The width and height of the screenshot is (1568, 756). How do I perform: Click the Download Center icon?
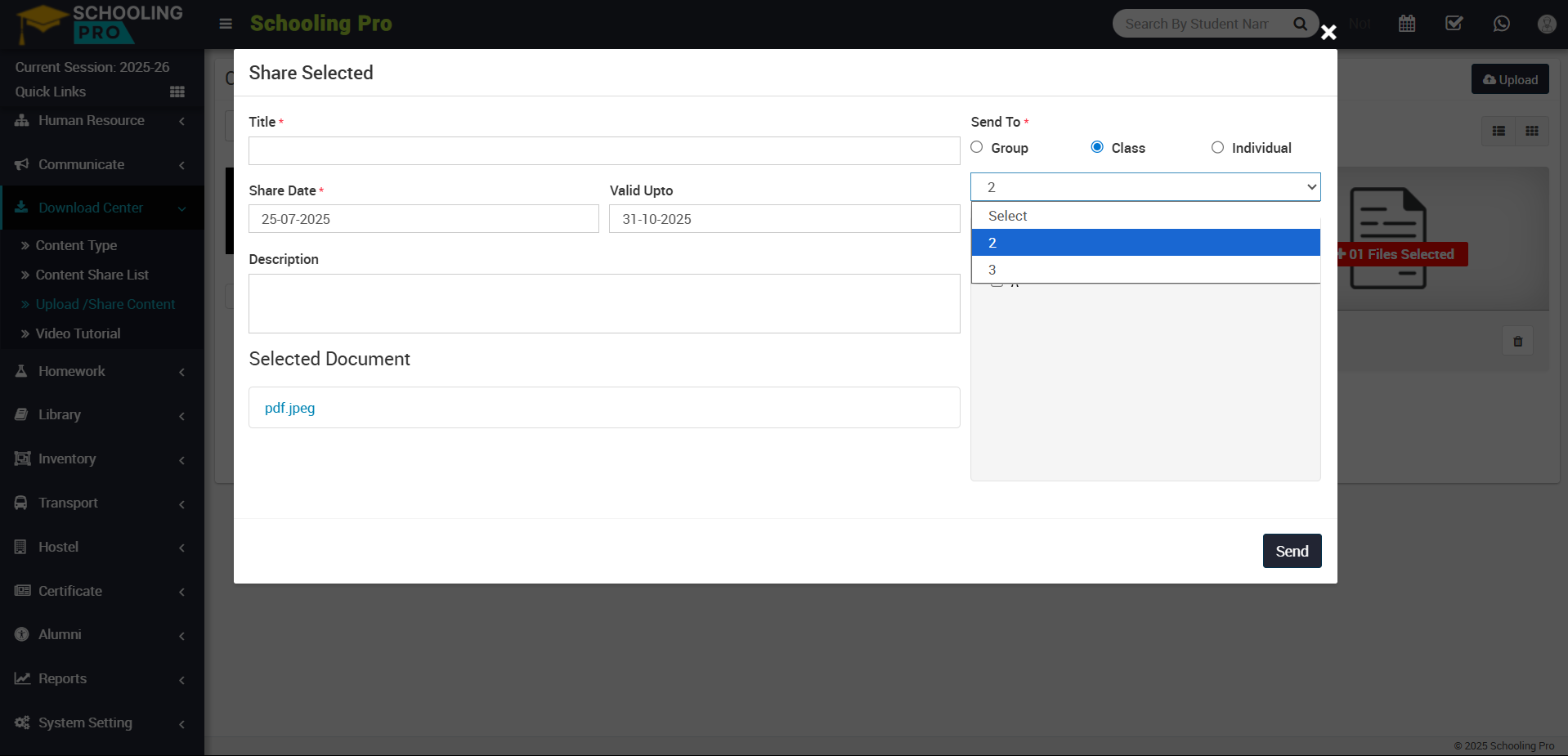tap(22, 208)
